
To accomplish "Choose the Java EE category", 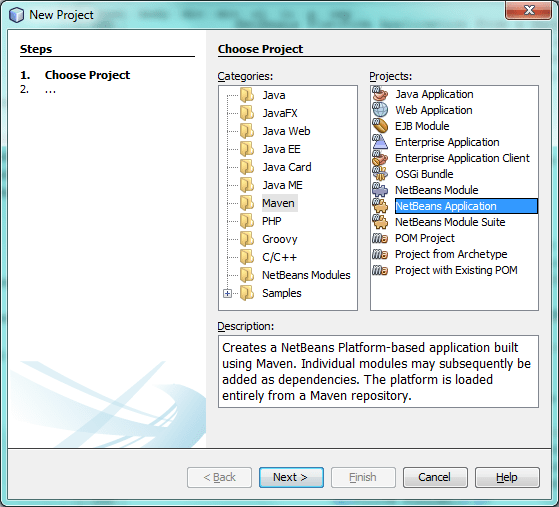I will pos(282,149).
